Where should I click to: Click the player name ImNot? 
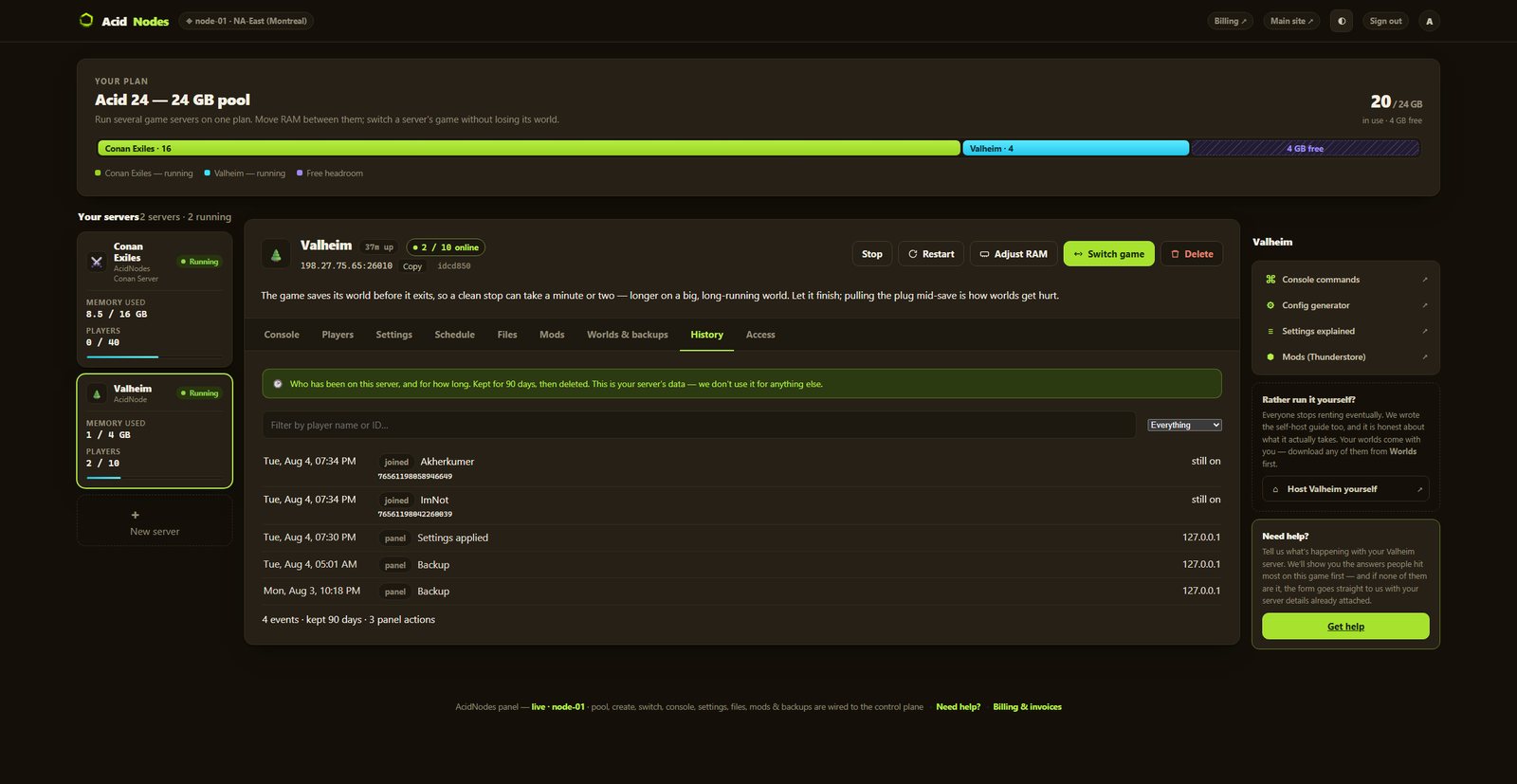click(434, 500)
